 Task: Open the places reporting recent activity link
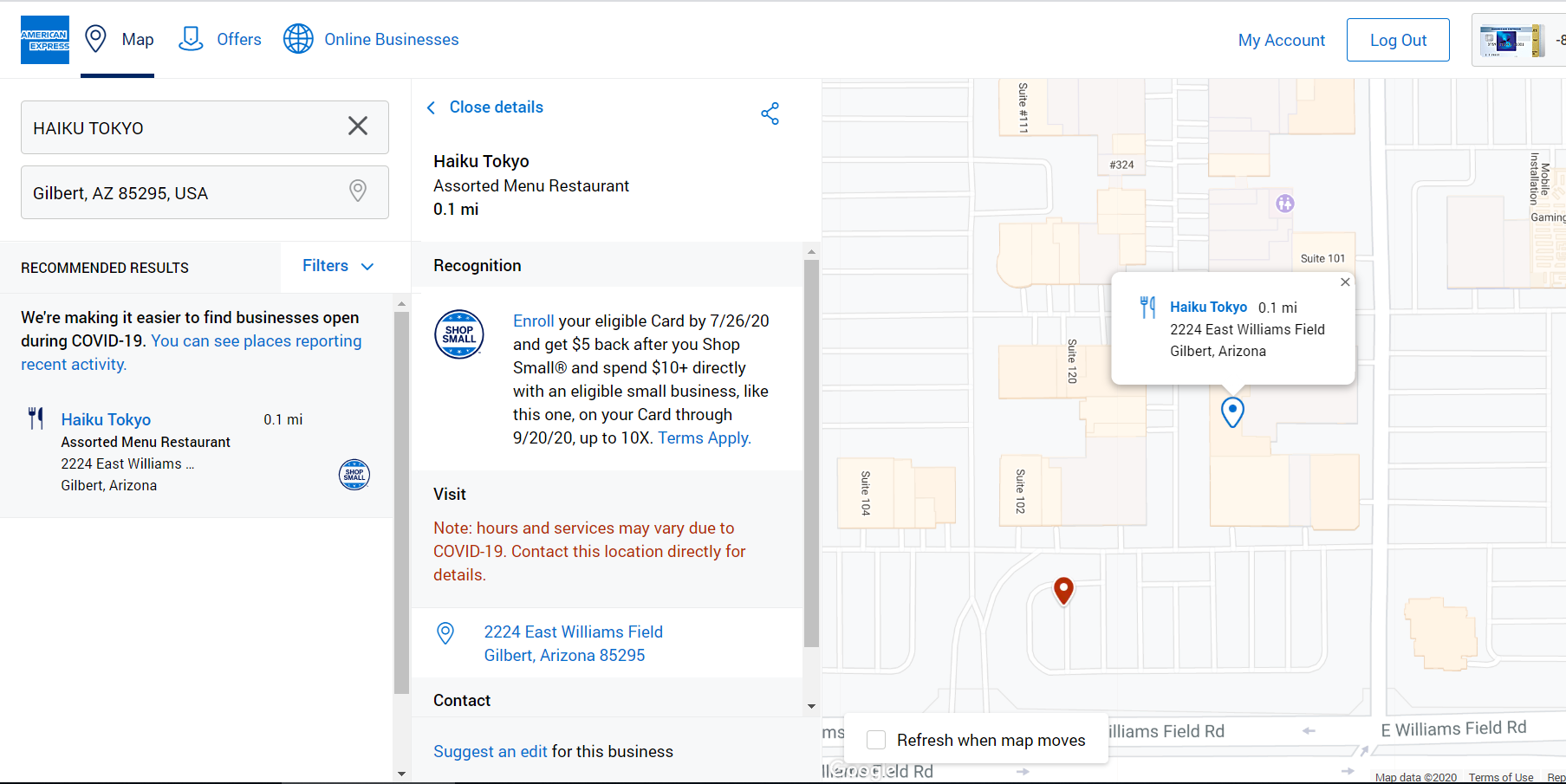(x=191, y=353)
